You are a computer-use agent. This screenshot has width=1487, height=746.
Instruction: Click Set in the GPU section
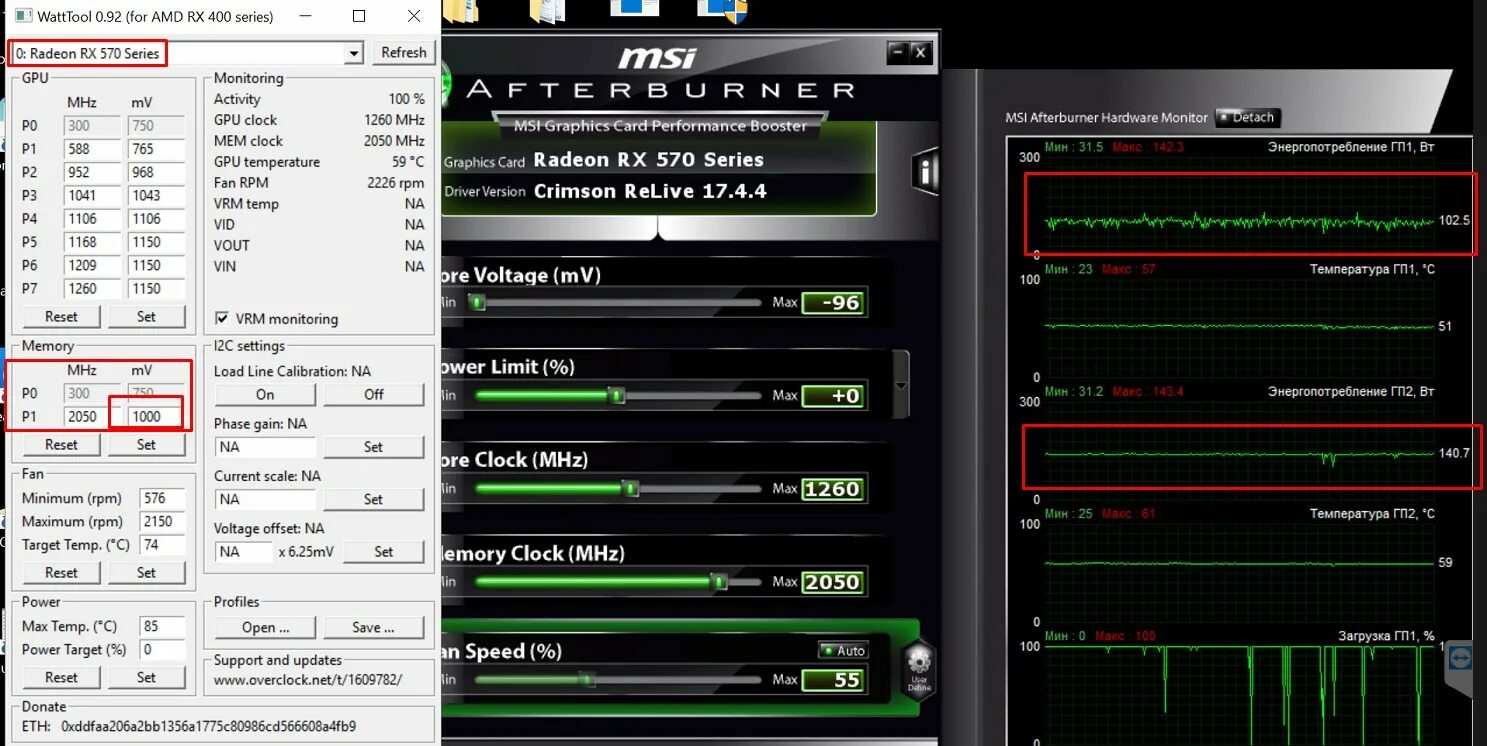point(146,316)
